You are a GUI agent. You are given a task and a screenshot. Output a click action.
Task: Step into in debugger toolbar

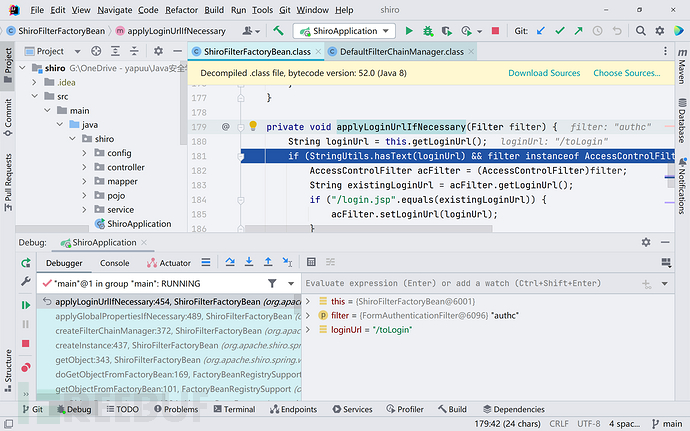click(x=249, y=262)
